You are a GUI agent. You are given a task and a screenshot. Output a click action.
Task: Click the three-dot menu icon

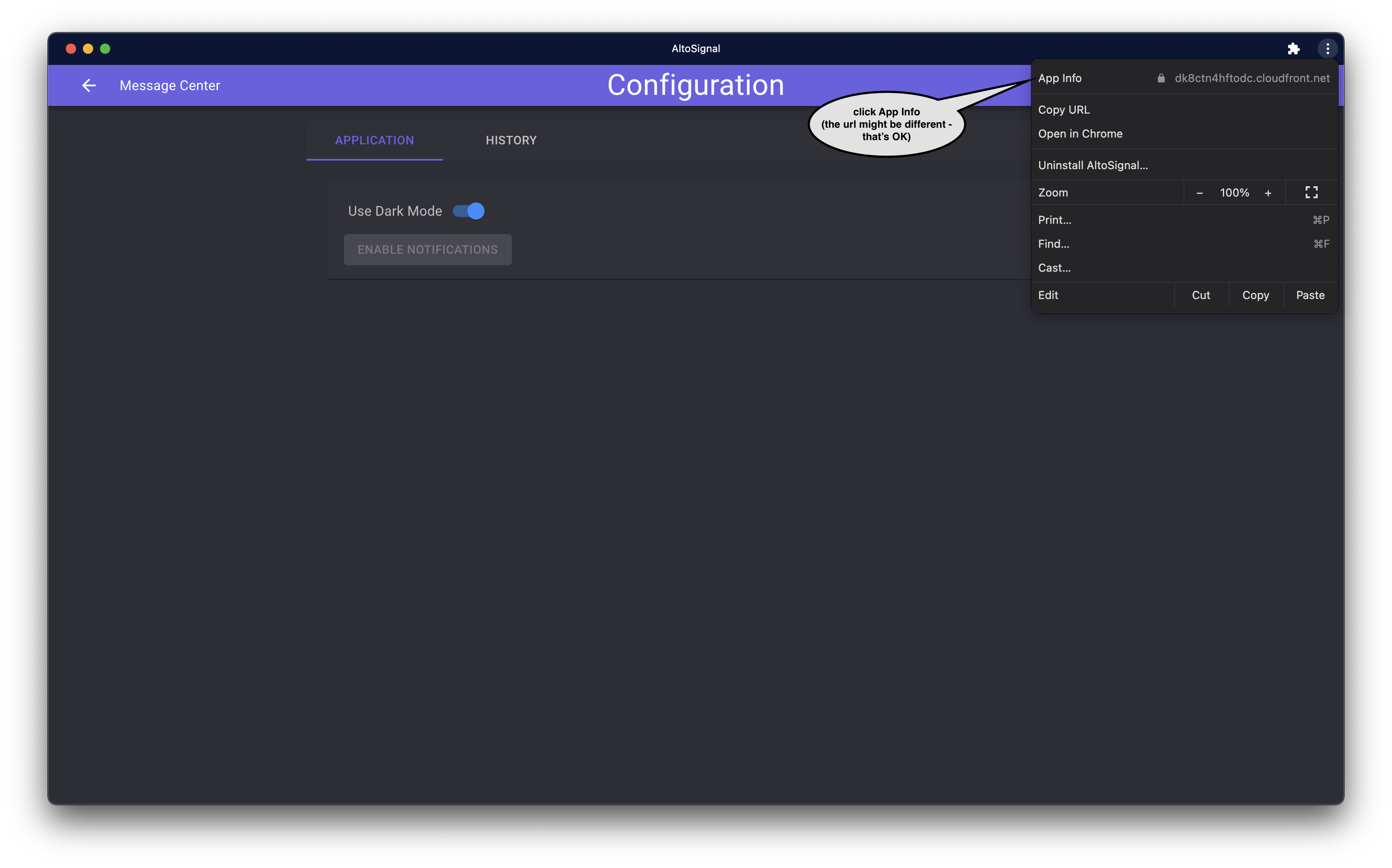[x=1327, y=49]
